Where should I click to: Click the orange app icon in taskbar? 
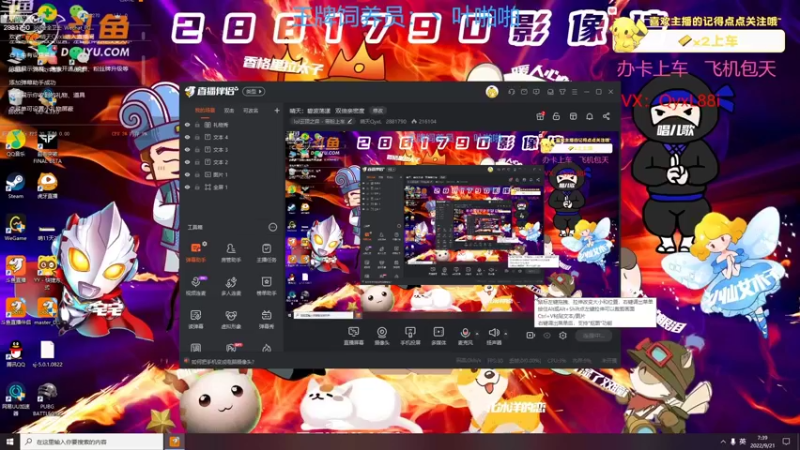174,441
